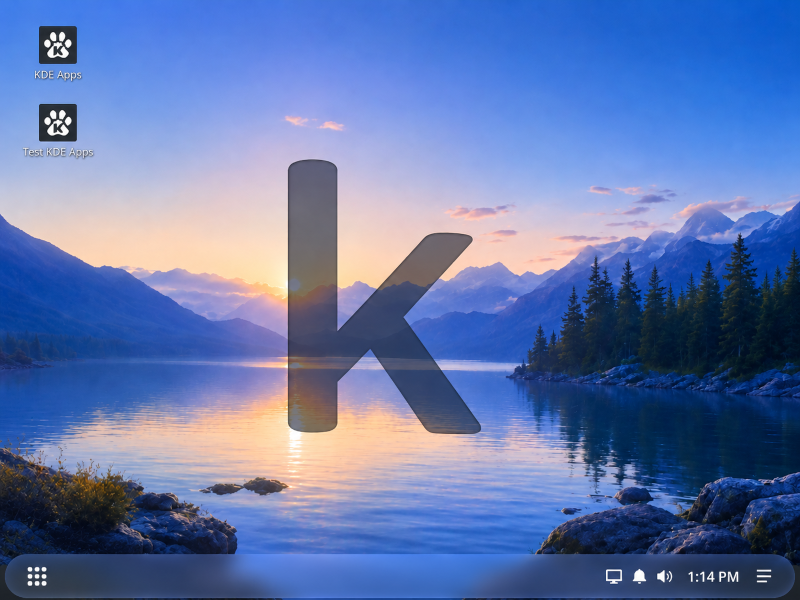The image size is (800, 600).
Task: Select the Test KDE Apps paw icon
Action: click(x=58, y=122)
